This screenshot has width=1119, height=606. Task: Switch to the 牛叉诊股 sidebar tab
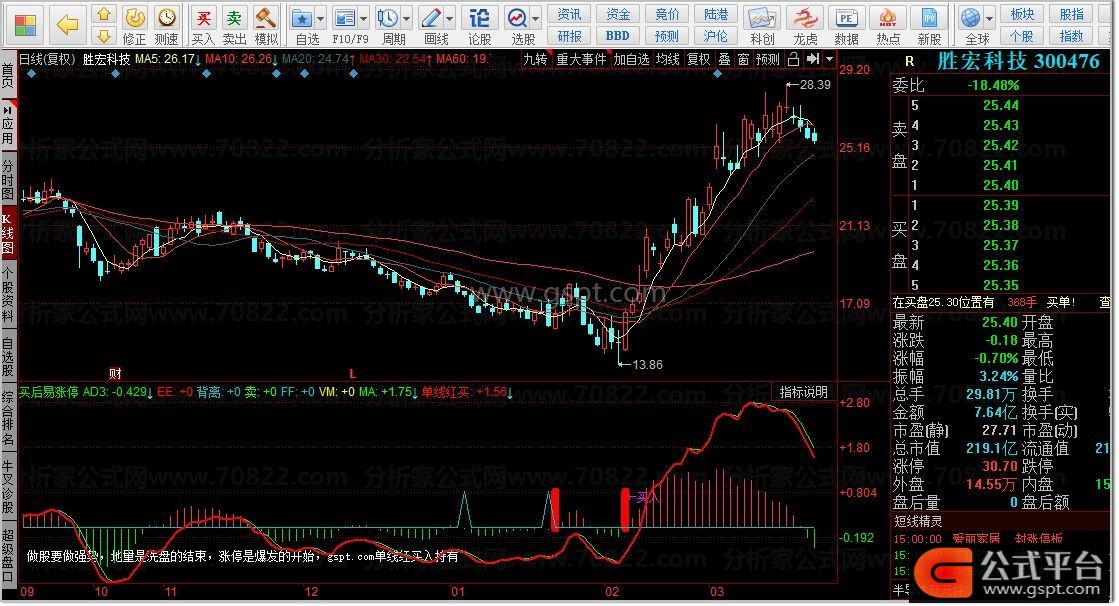(x=8, y=487)
